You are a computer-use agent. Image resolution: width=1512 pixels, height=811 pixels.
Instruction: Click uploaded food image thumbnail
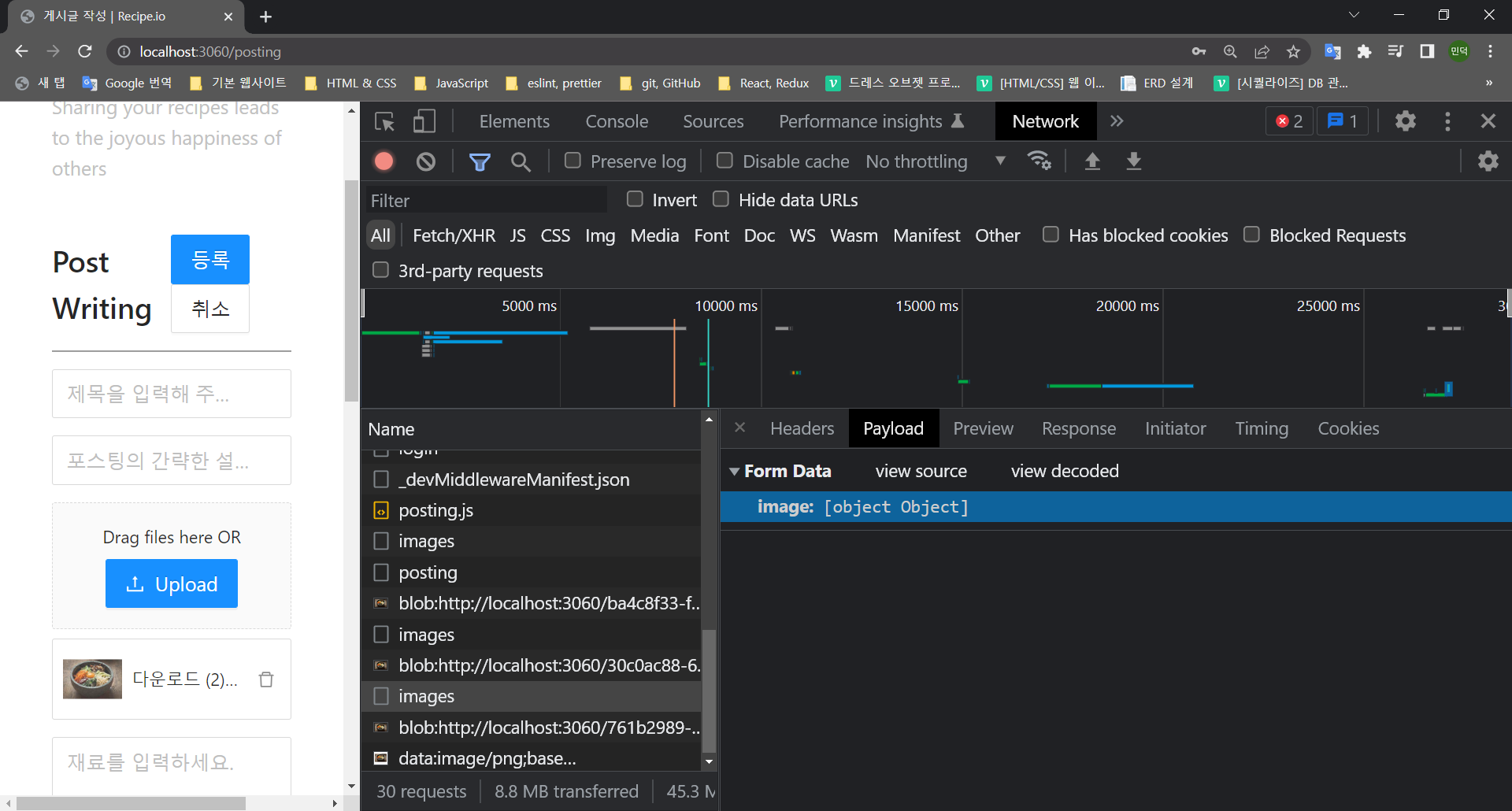[92, 679]
